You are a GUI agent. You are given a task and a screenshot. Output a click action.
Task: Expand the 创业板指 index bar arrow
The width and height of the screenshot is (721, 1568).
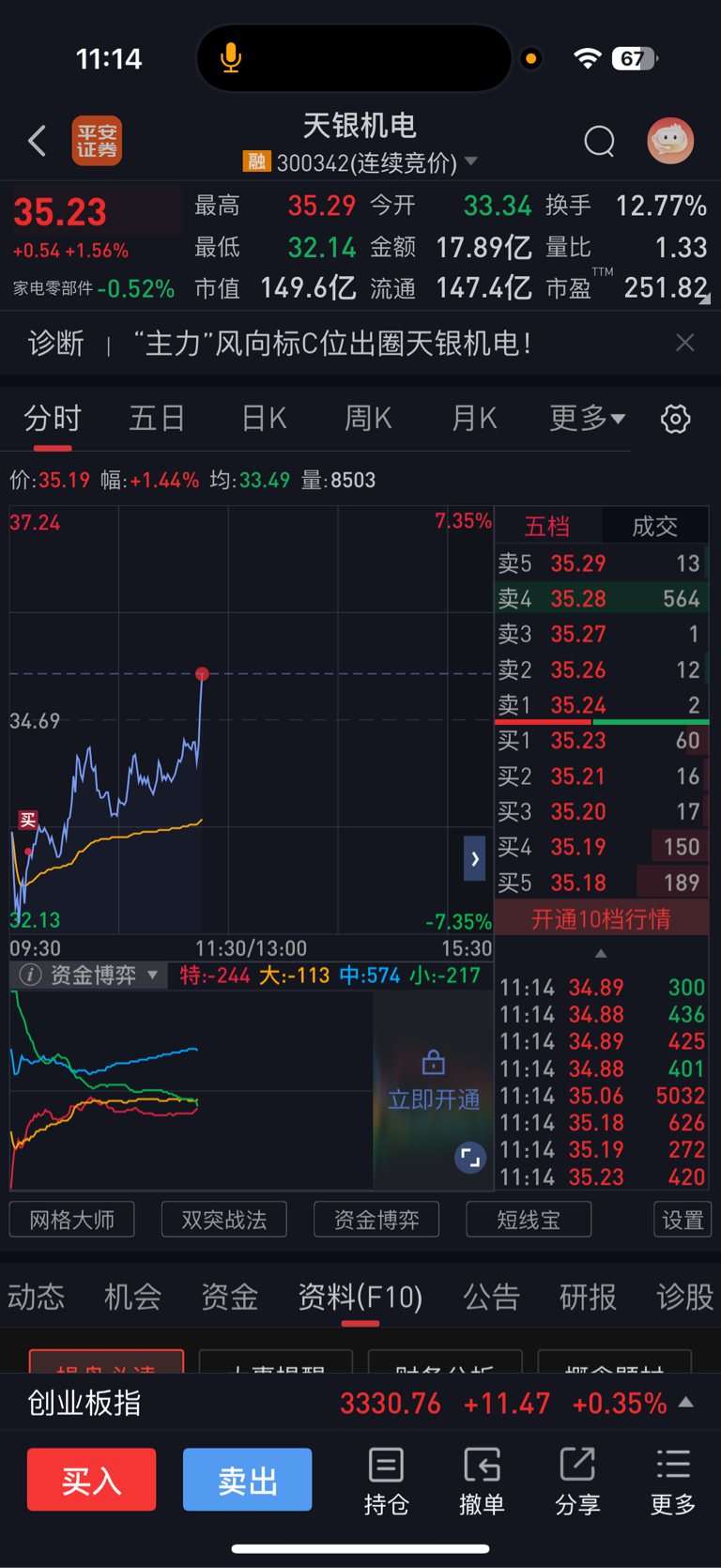(x=686, y=1403)
